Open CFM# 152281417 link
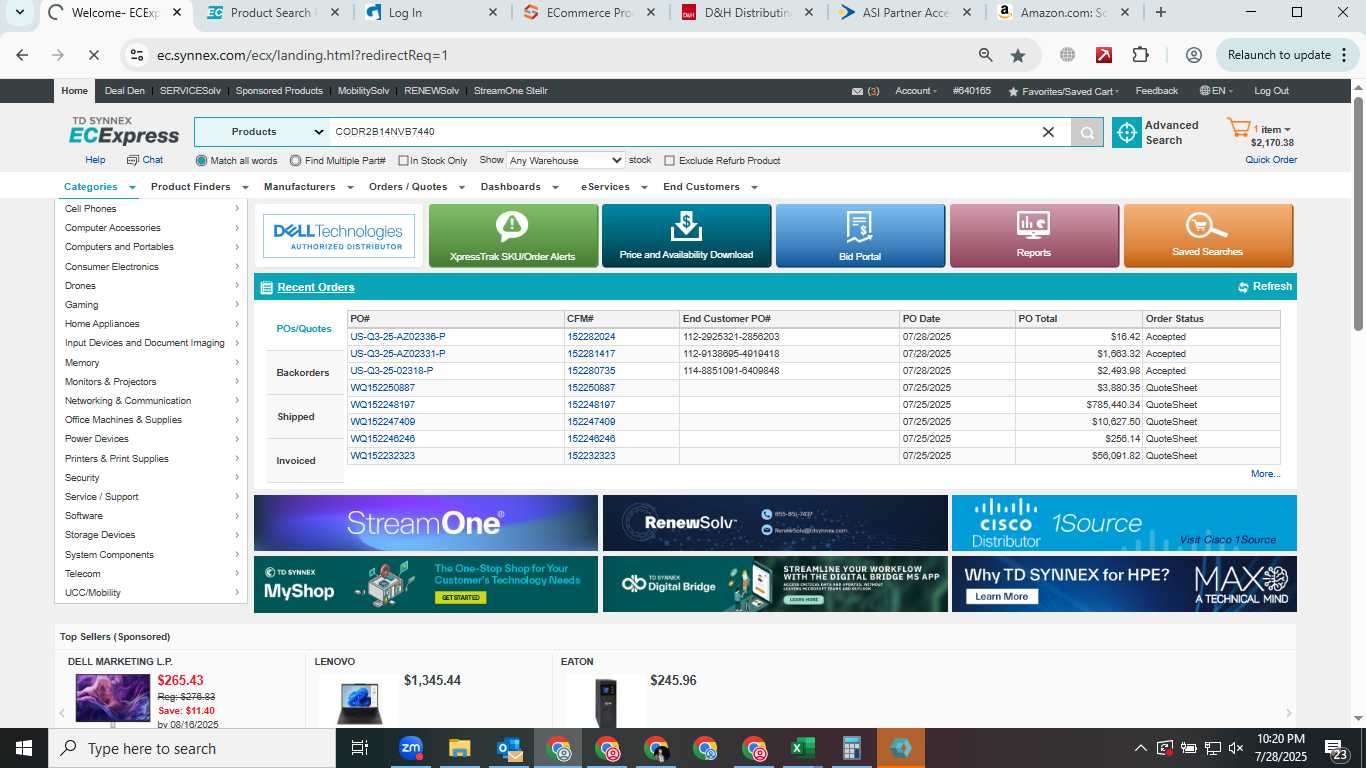This screenshot has height=768, width=1366. pyautogui.click(x=591, y=354)
